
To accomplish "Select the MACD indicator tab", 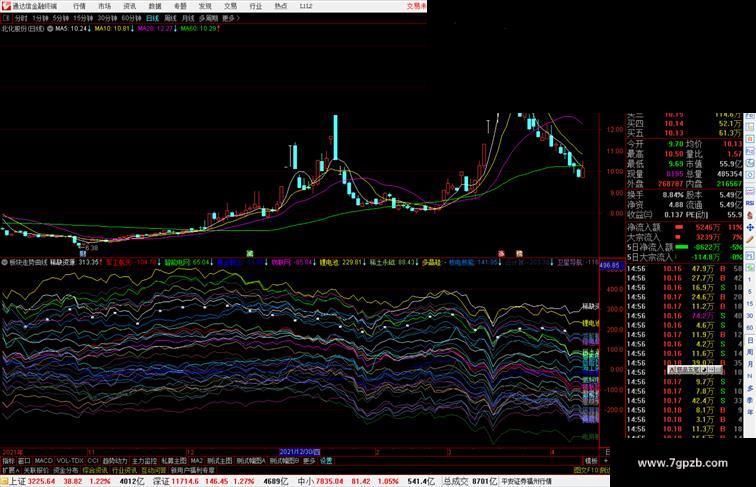I will point(43,461).
